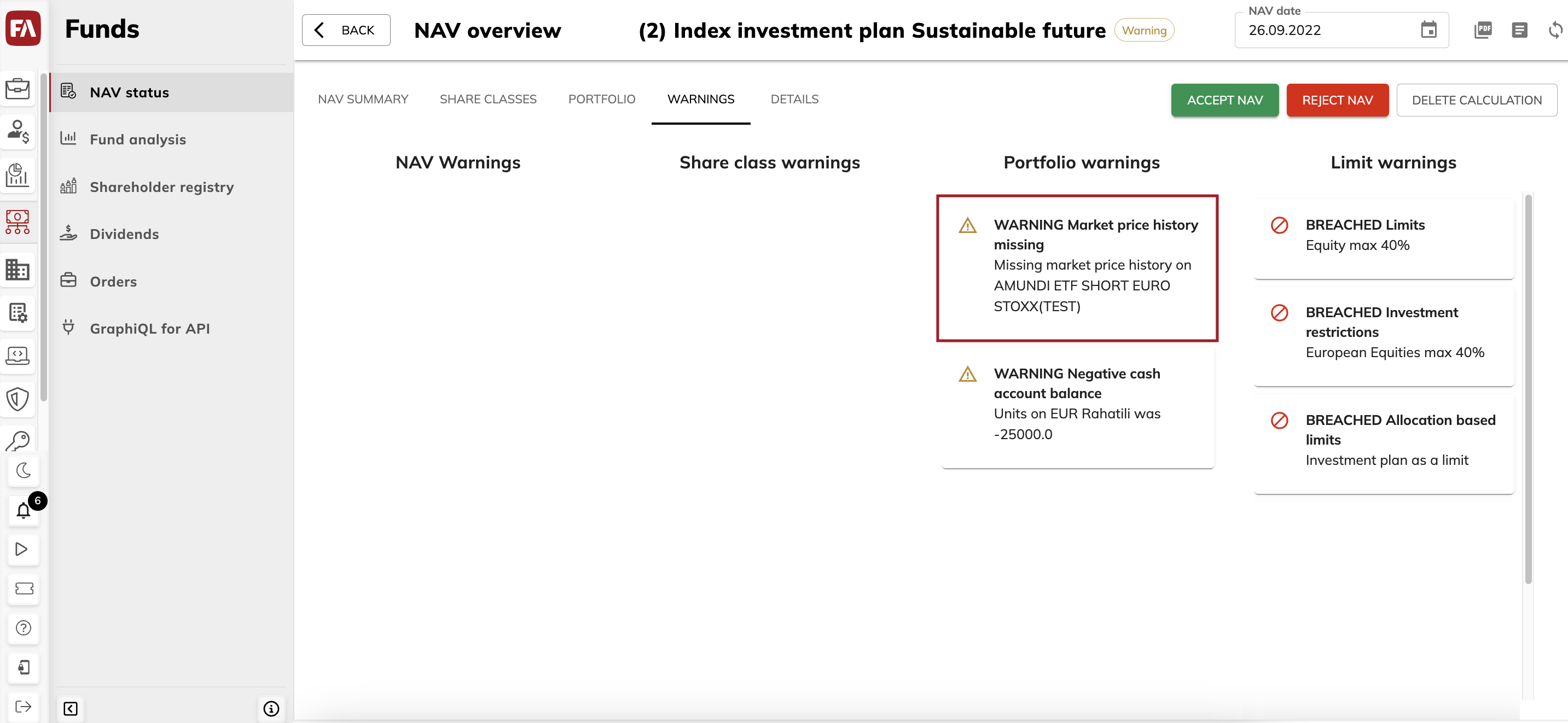Open the ticket icon in left rail

point(23,588)
